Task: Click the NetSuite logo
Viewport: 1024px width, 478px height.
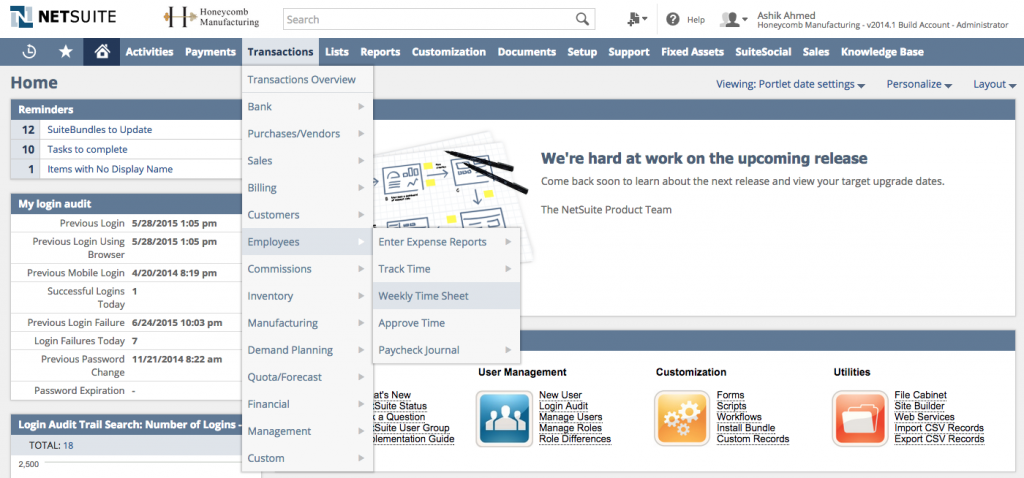Action: tap(63, 17)
